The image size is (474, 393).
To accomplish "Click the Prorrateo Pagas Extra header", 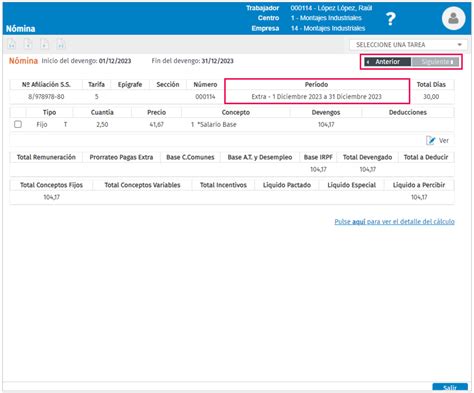I will (x=121, y=157).
